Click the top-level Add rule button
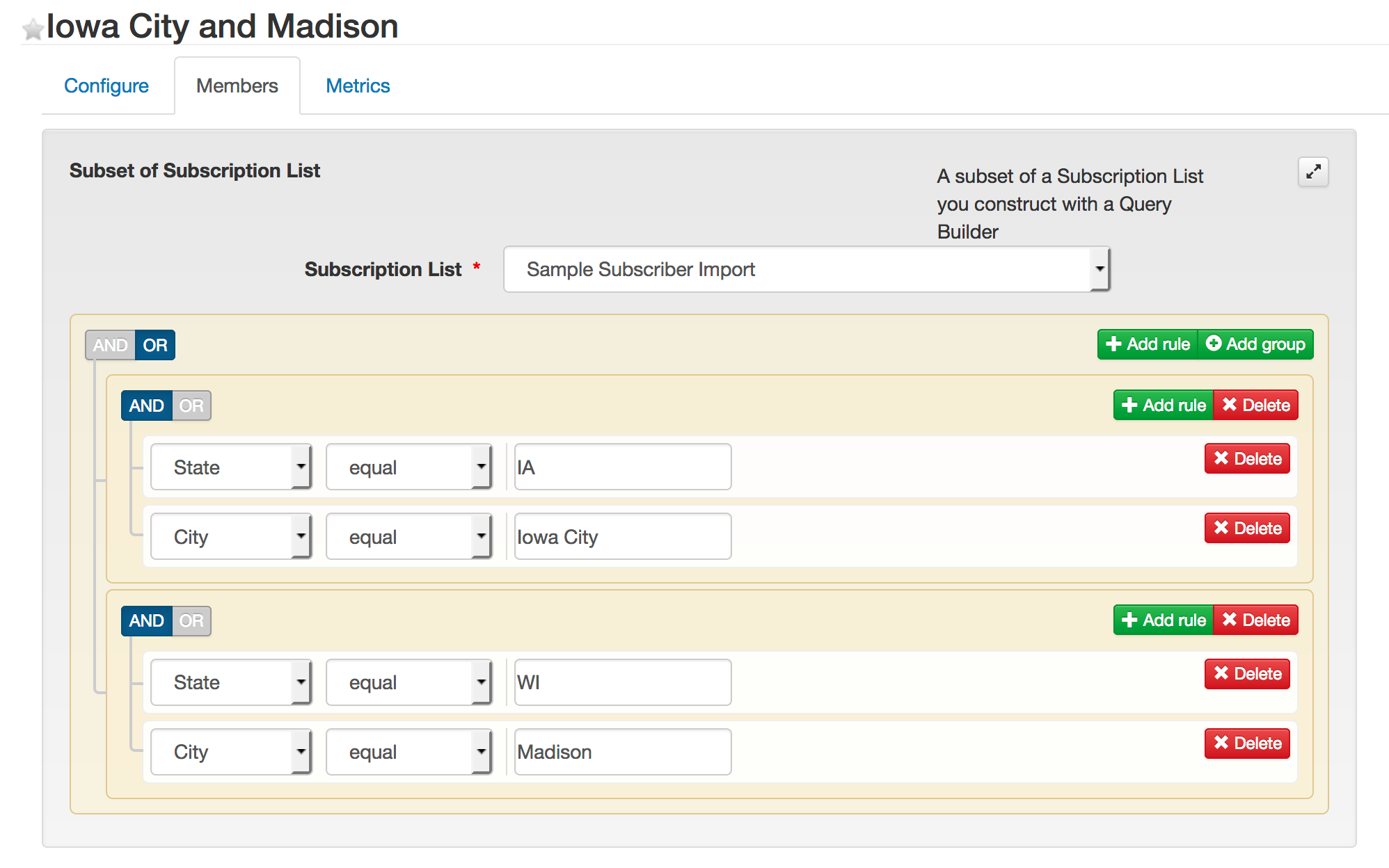The image size is (1389, 868). click(1148, 344)
